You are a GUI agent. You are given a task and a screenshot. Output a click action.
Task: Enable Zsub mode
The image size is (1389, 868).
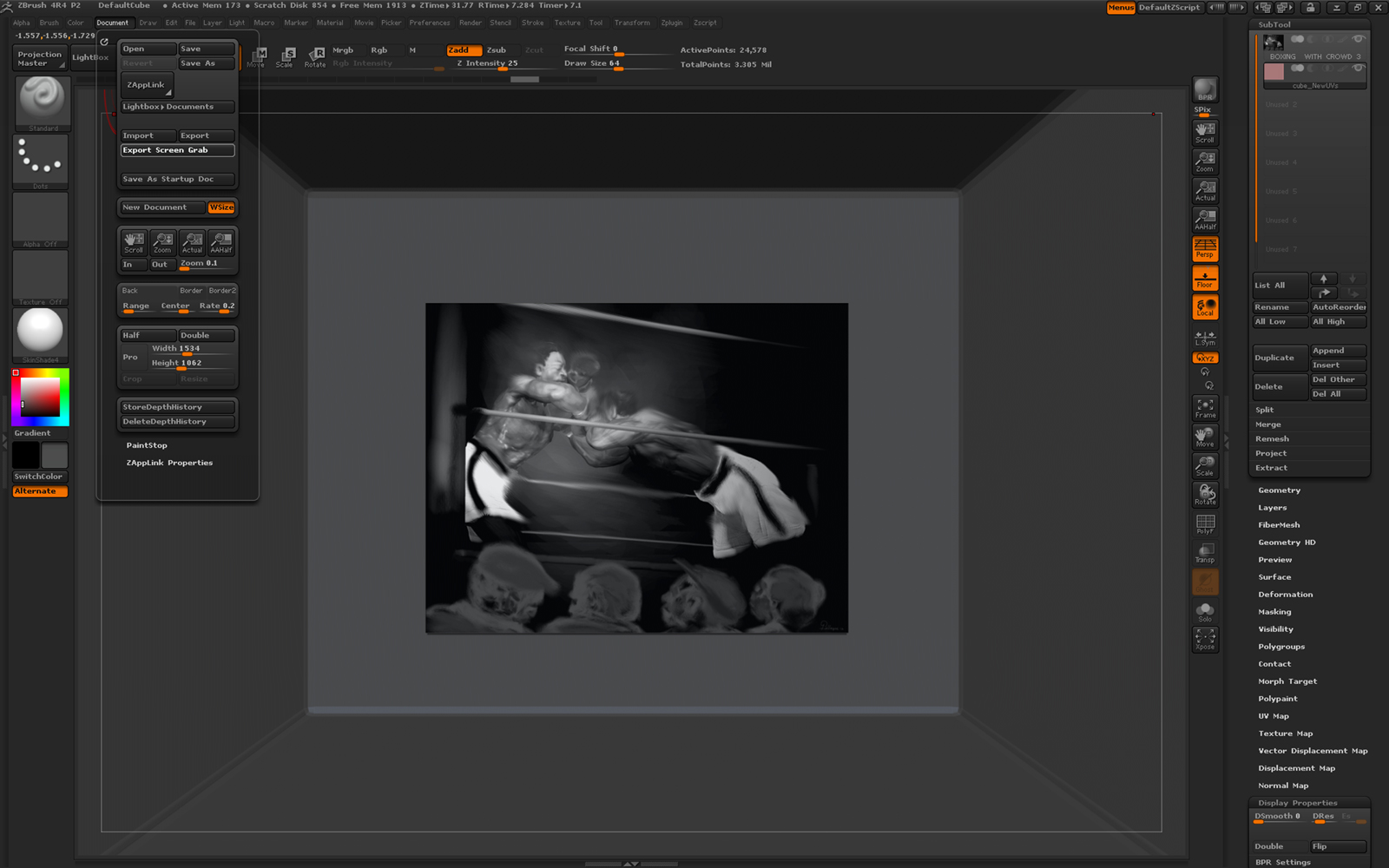pyautogui.click(x=497, y=49)
